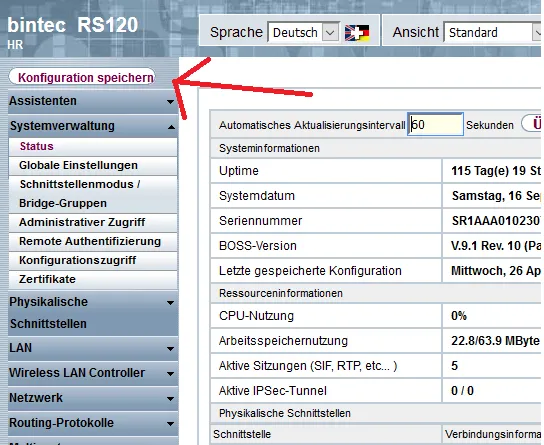Click Konfiguration speichern button
This screenshot has width=544, height=445.
(x=82, y=77)
